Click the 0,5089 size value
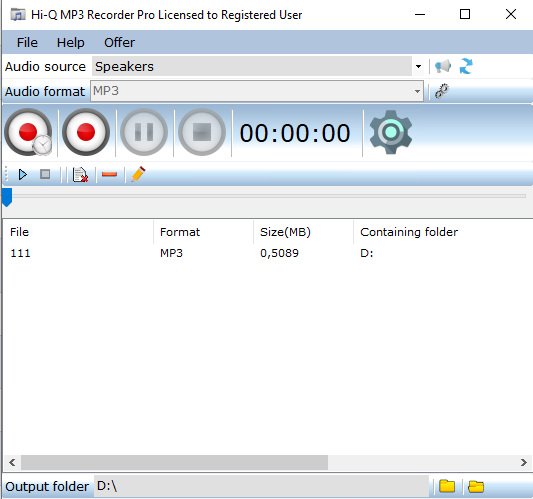 [279, 253]
